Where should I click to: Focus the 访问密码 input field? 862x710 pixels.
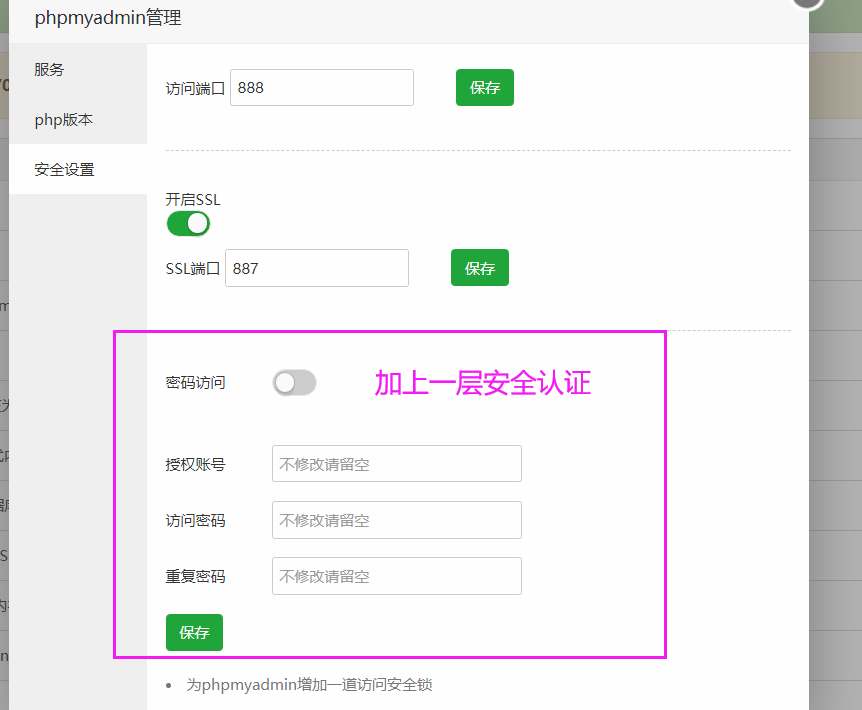click(x=396, y=520)
